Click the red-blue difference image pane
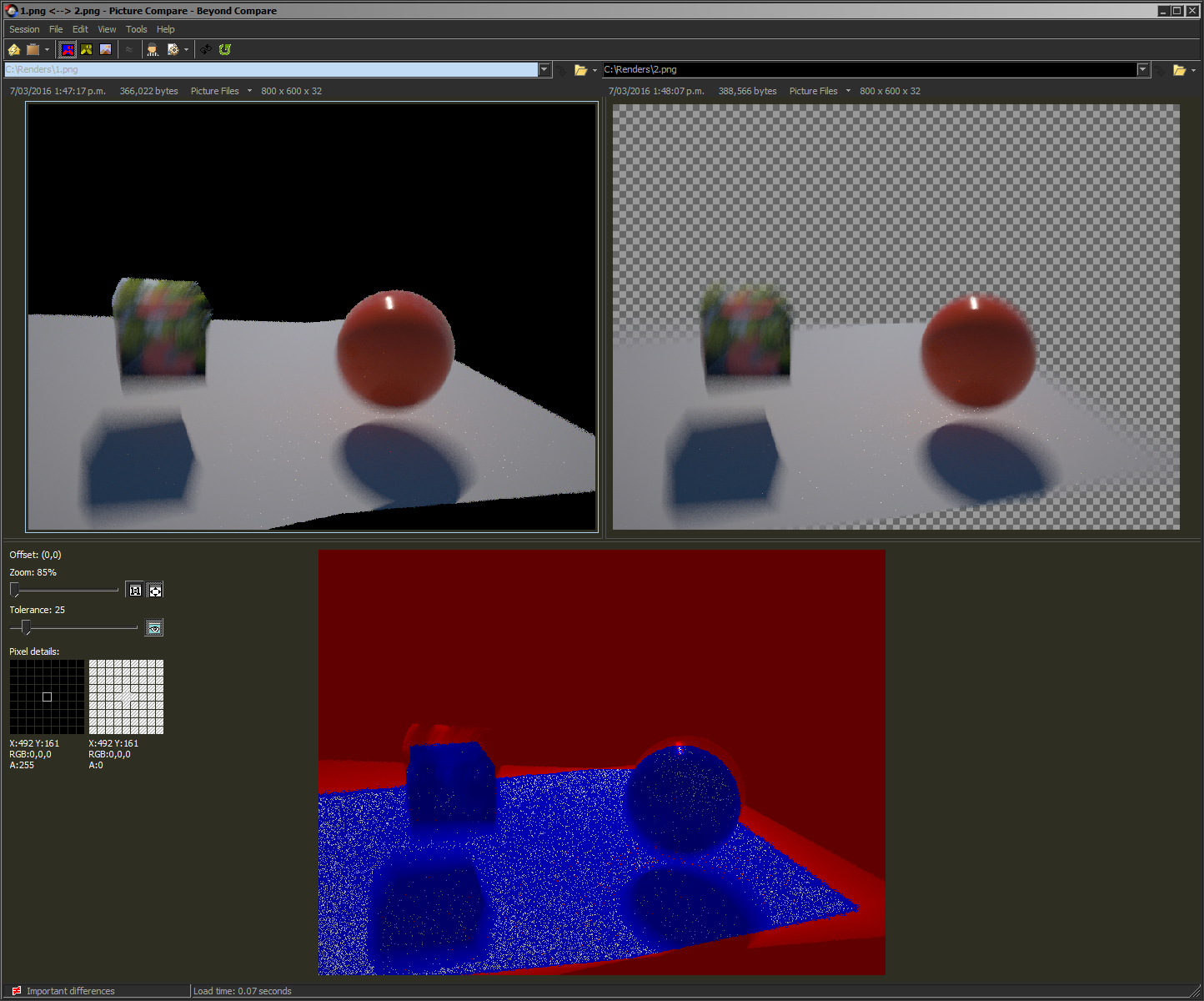1204x1001 pixels. point(602,762)
